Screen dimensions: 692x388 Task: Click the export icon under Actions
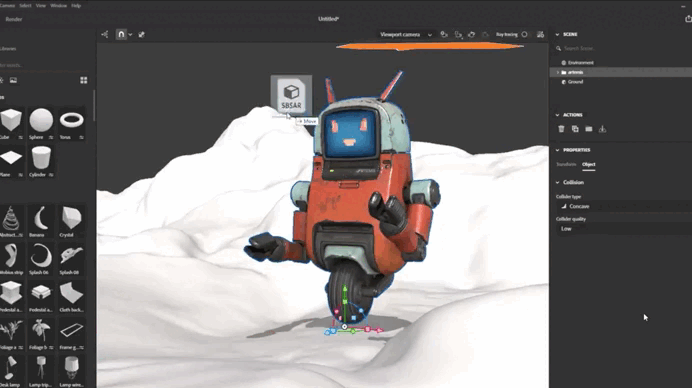(602, 129)
